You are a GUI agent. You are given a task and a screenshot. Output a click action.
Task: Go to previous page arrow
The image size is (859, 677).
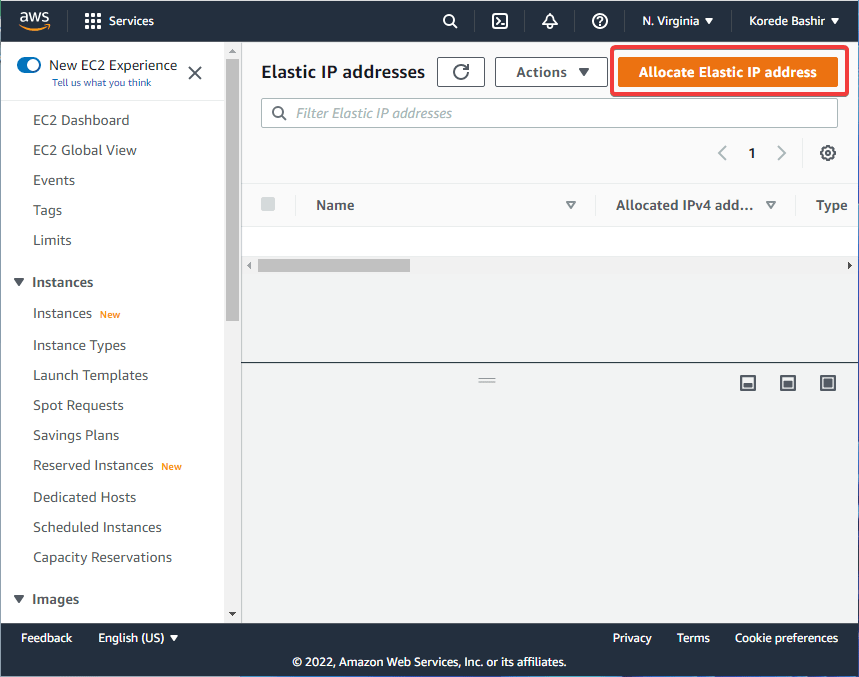723,153
